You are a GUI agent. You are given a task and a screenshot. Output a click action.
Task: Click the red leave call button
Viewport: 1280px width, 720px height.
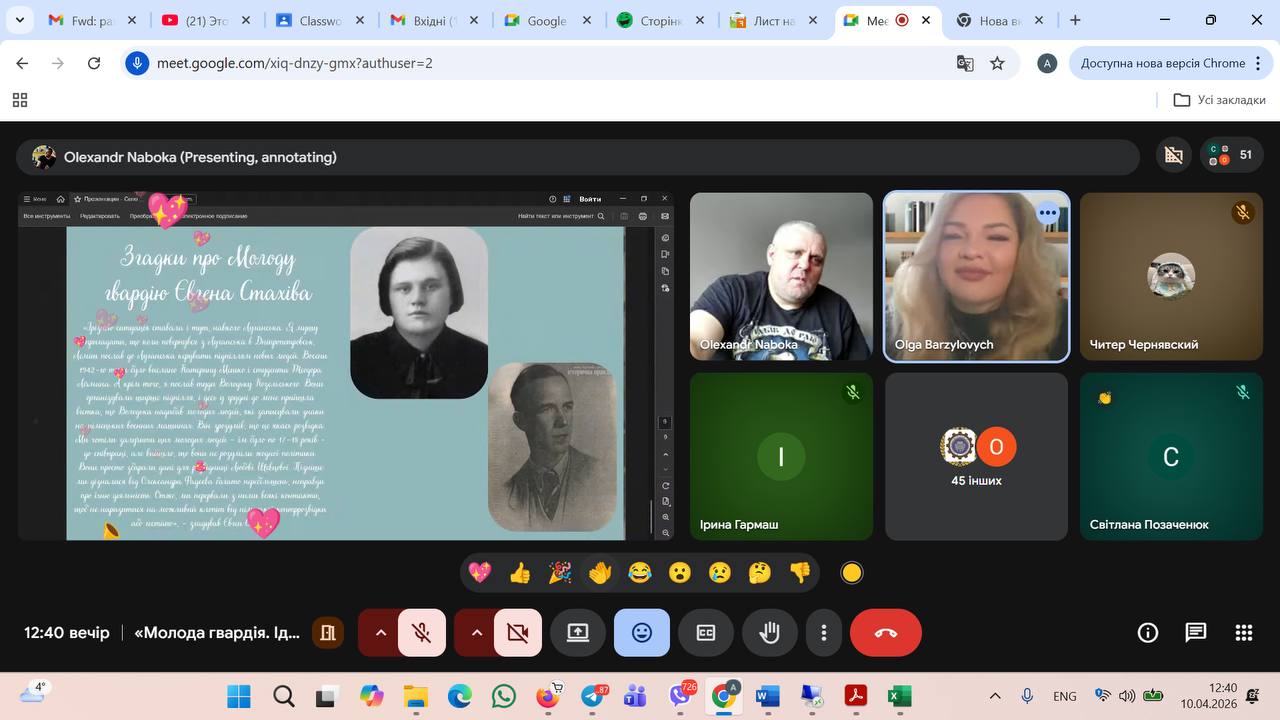click(x=885, y=633)
